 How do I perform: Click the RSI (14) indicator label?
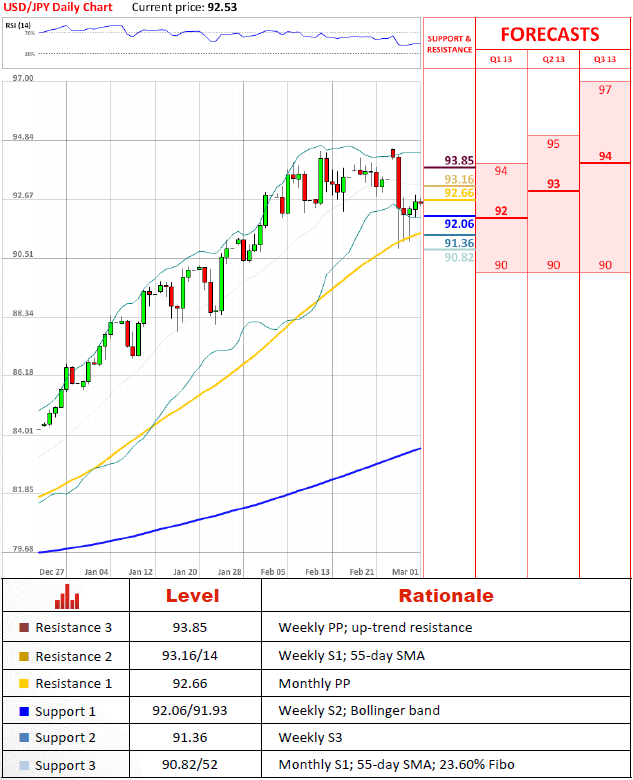18,25
